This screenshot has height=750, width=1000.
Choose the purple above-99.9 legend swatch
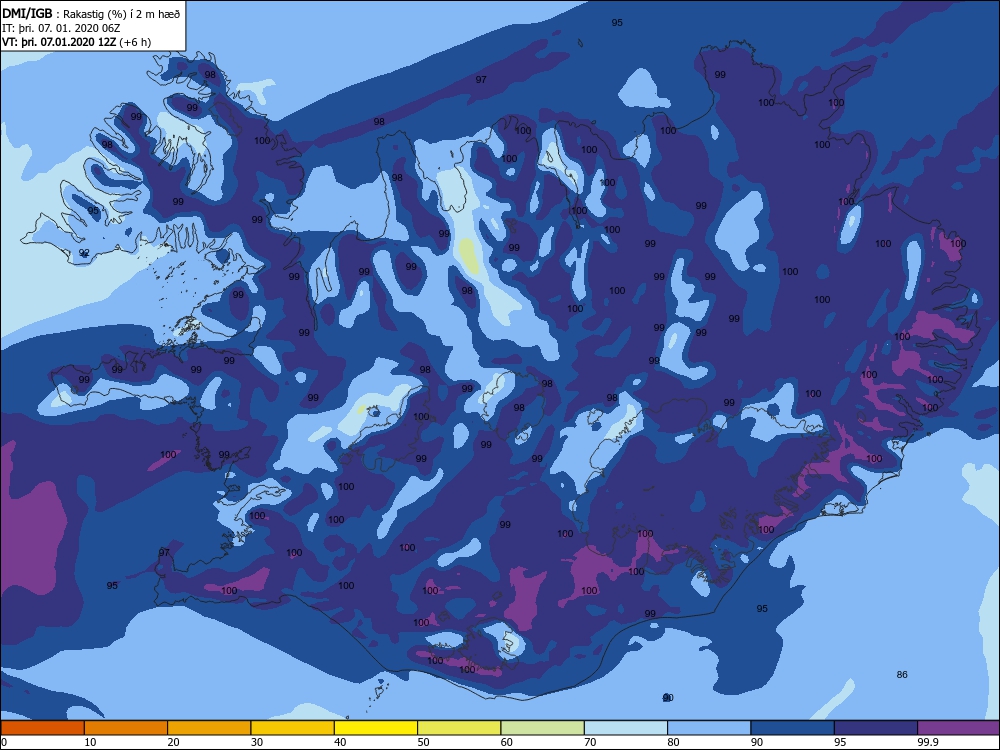coord(959,728)
